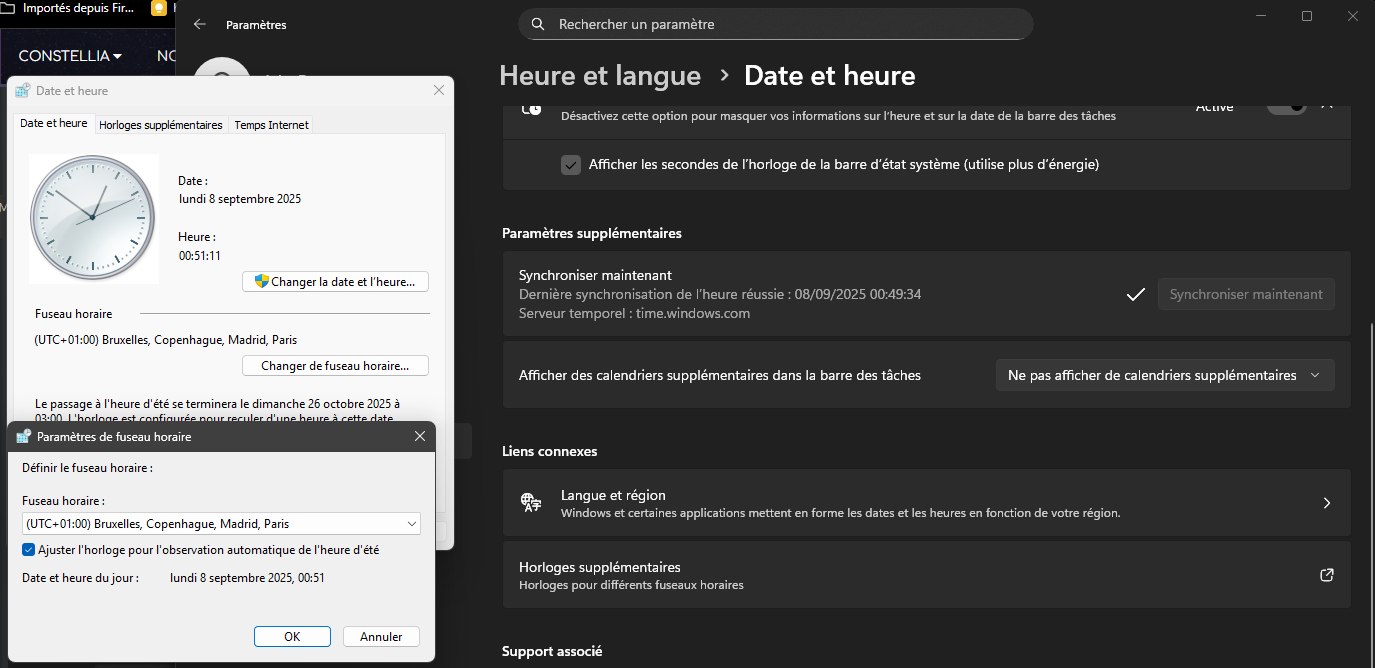Toggle Ajuster l'horloge pour l'heure d'été checkbox
1375x668 pixels.
28,550
